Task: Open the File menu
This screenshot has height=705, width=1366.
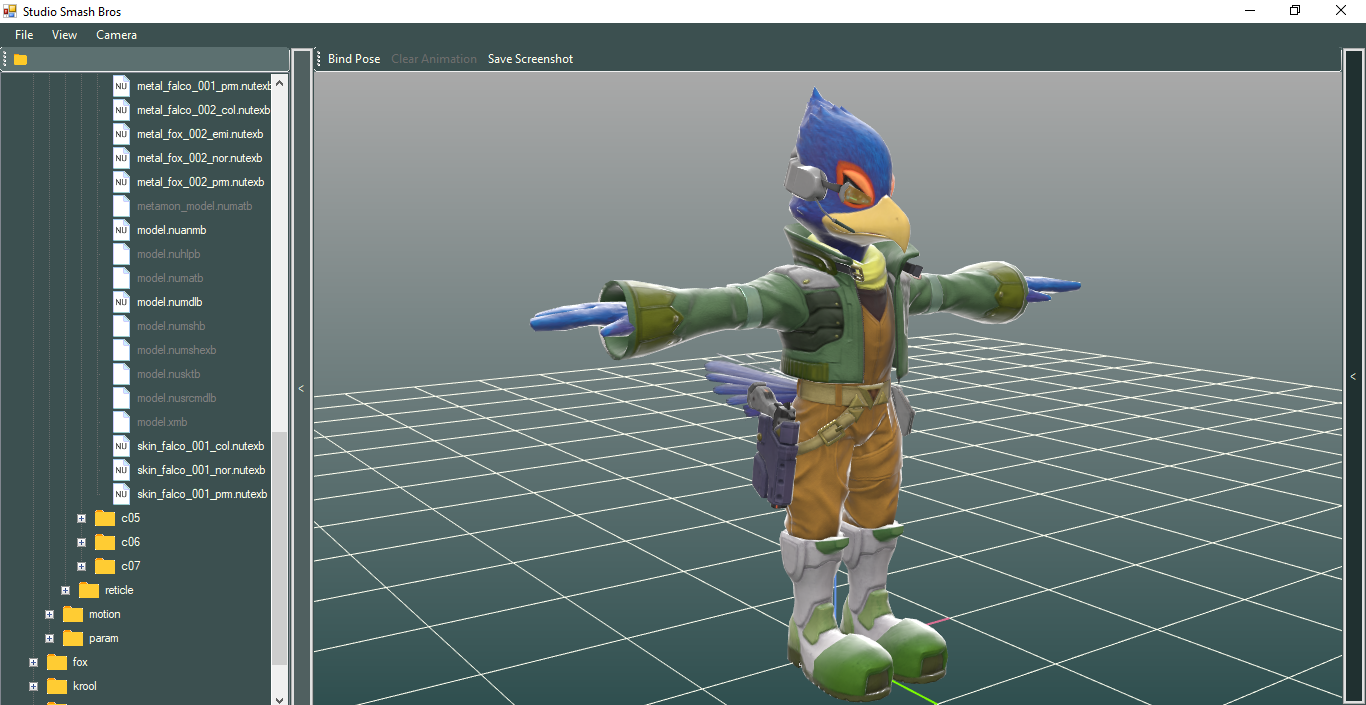Action: 24,35
